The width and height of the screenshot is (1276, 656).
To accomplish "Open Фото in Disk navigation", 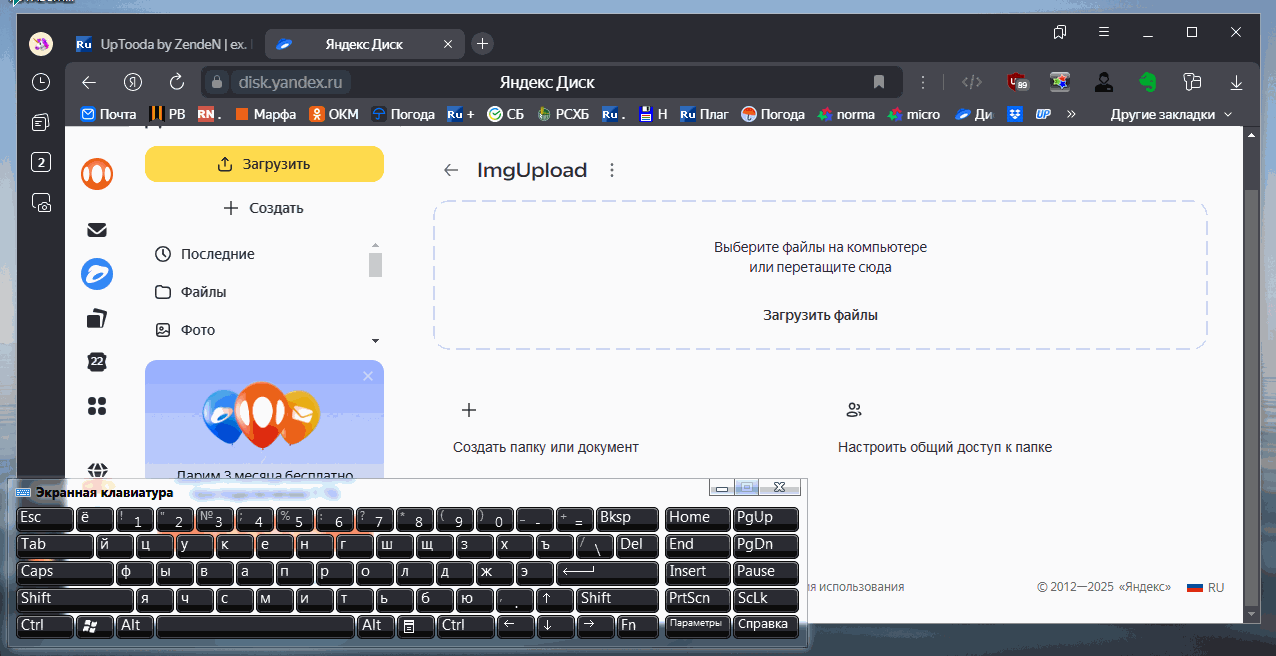I will pos(185,330).
